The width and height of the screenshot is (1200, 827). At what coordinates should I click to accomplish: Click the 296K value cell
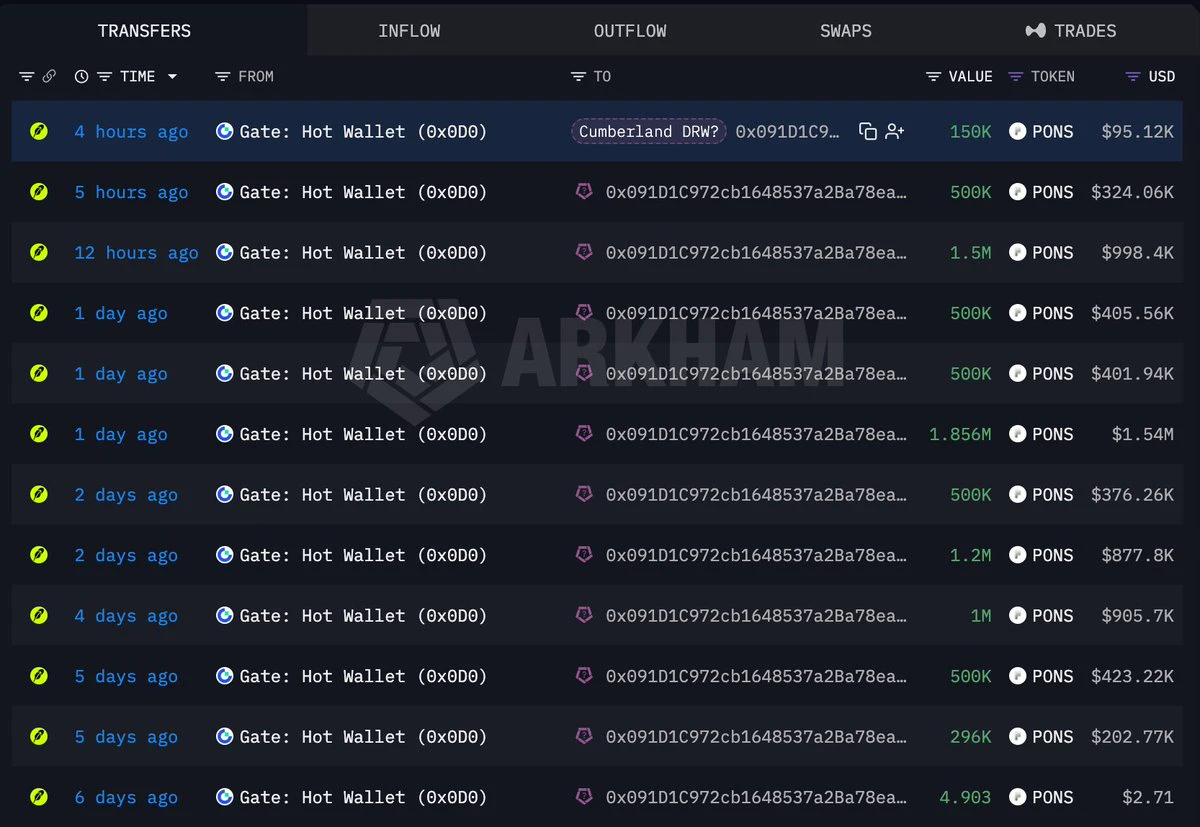click(x=970, y=737)
